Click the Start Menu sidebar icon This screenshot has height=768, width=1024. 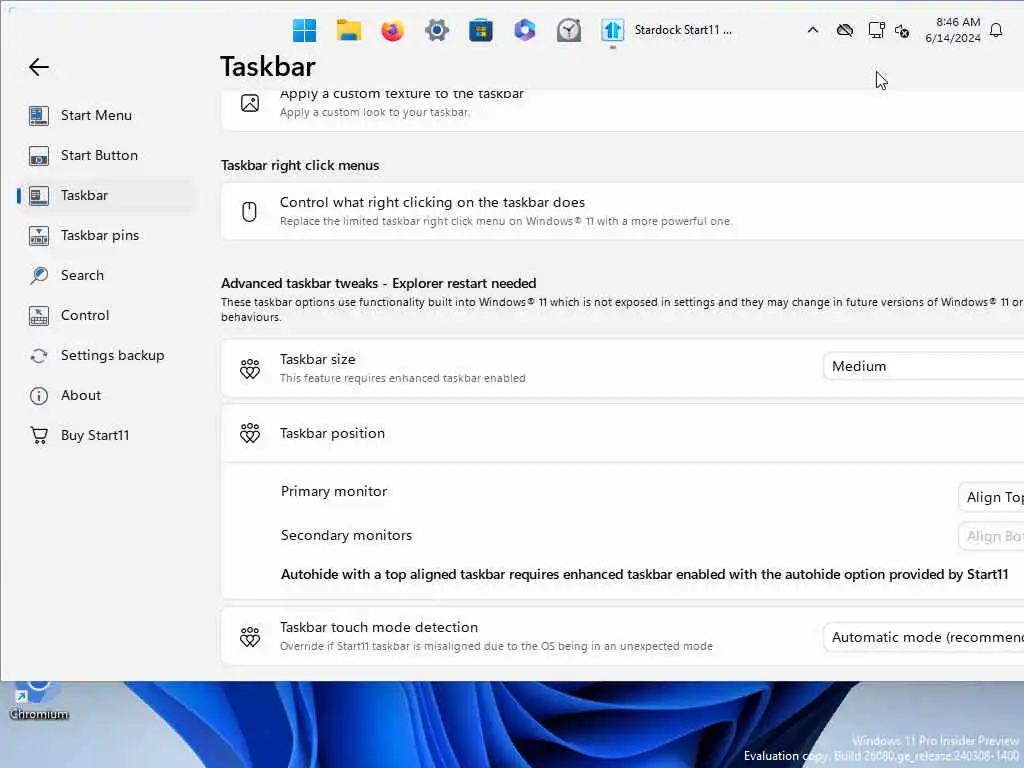click(x=39, y=116)
